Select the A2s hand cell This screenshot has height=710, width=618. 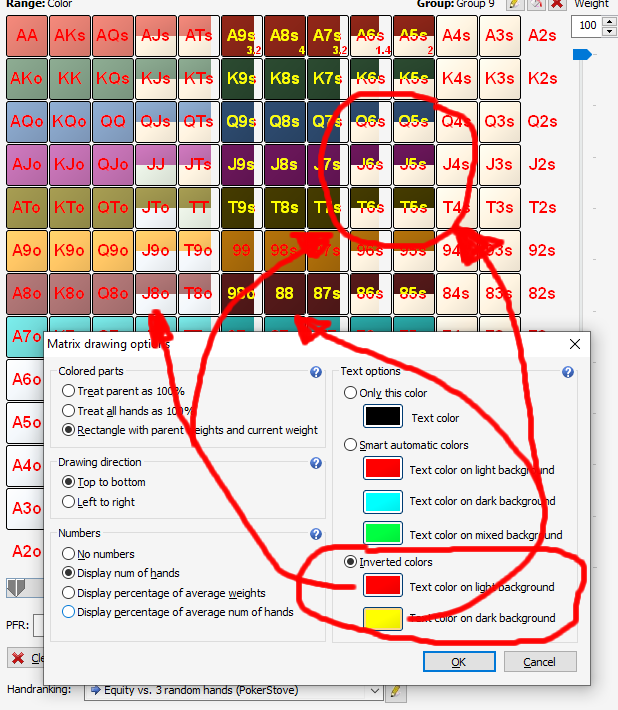(x=542, y=36)
